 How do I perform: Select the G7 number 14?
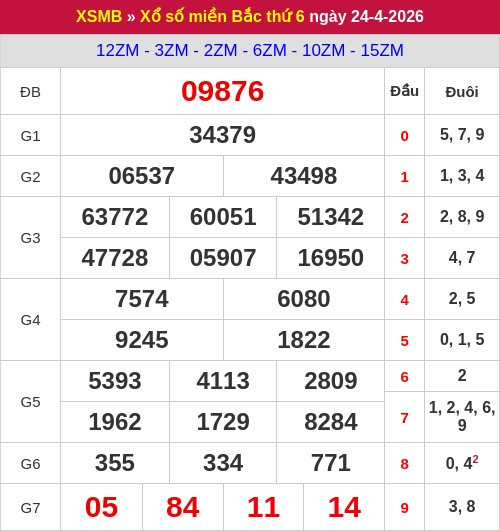[345, 507]
